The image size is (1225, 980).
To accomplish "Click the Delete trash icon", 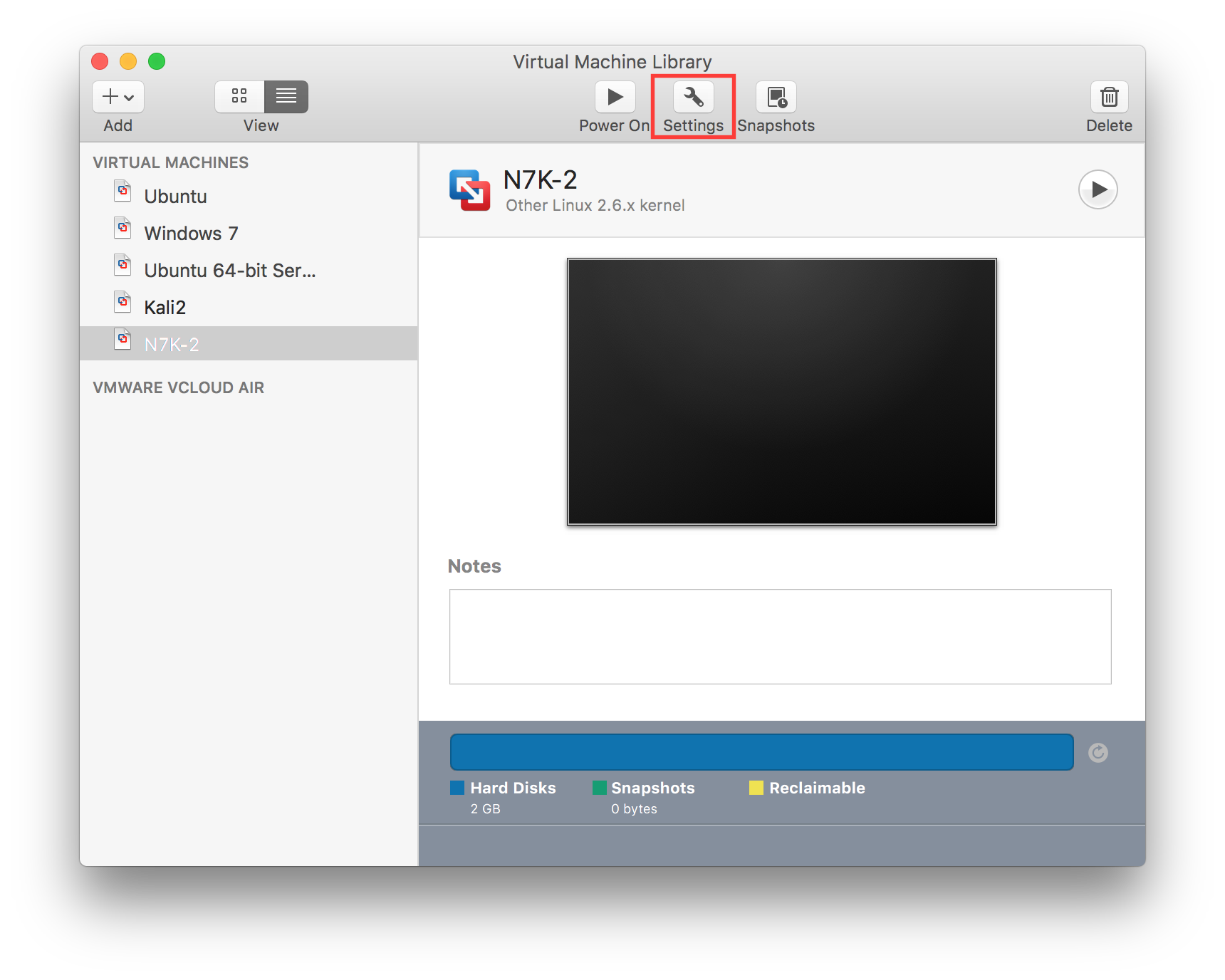I will (x=1110, y=97).
